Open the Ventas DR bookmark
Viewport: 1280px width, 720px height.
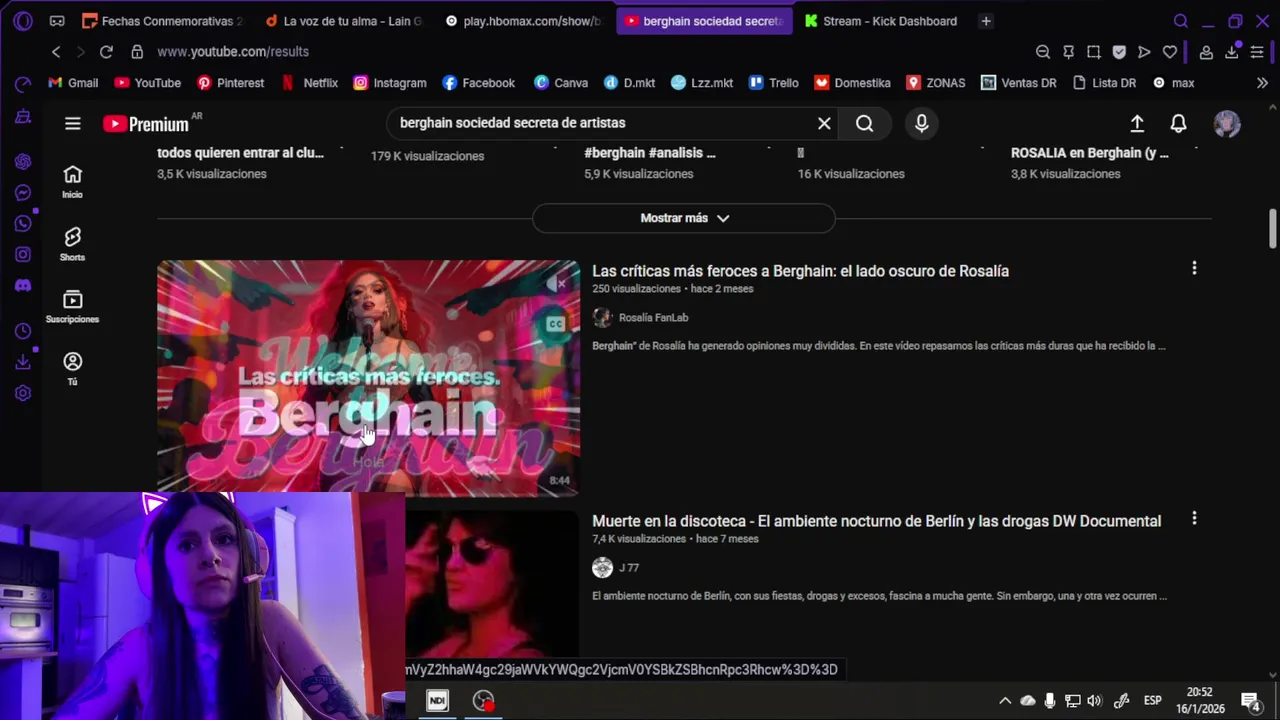tap(1019, 83)
